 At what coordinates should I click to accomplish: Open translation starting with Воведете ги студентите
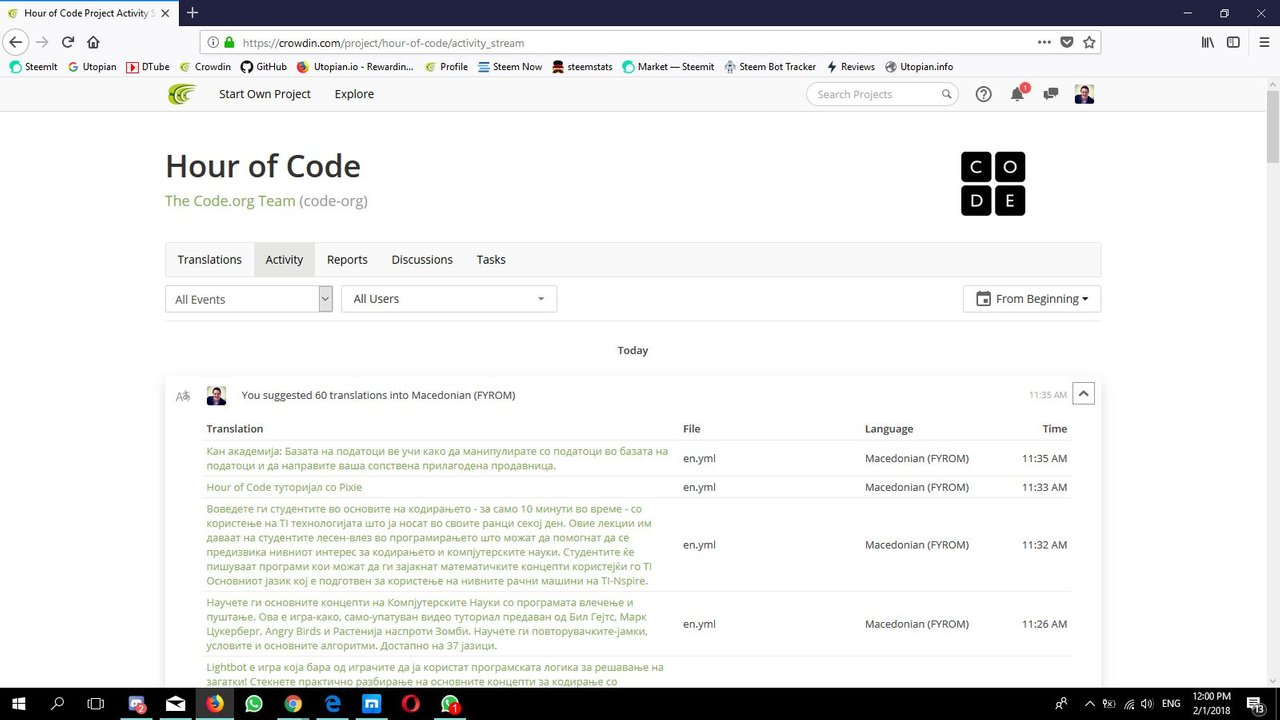click(430, 545)
